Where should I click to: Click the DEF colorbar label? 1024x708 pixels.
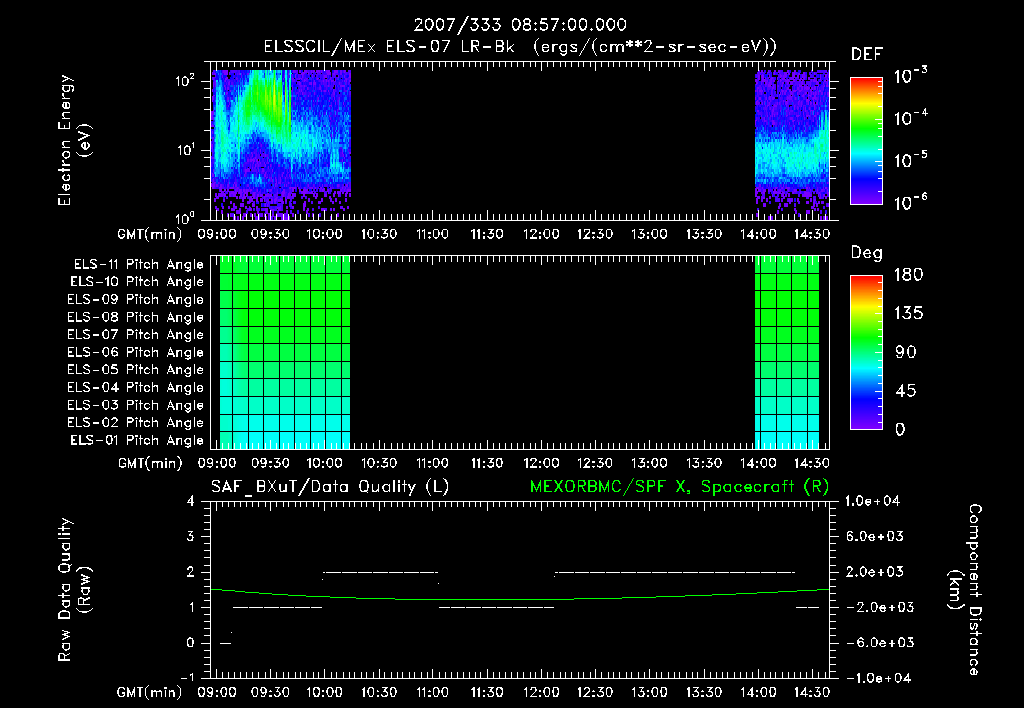pos(867,55)
